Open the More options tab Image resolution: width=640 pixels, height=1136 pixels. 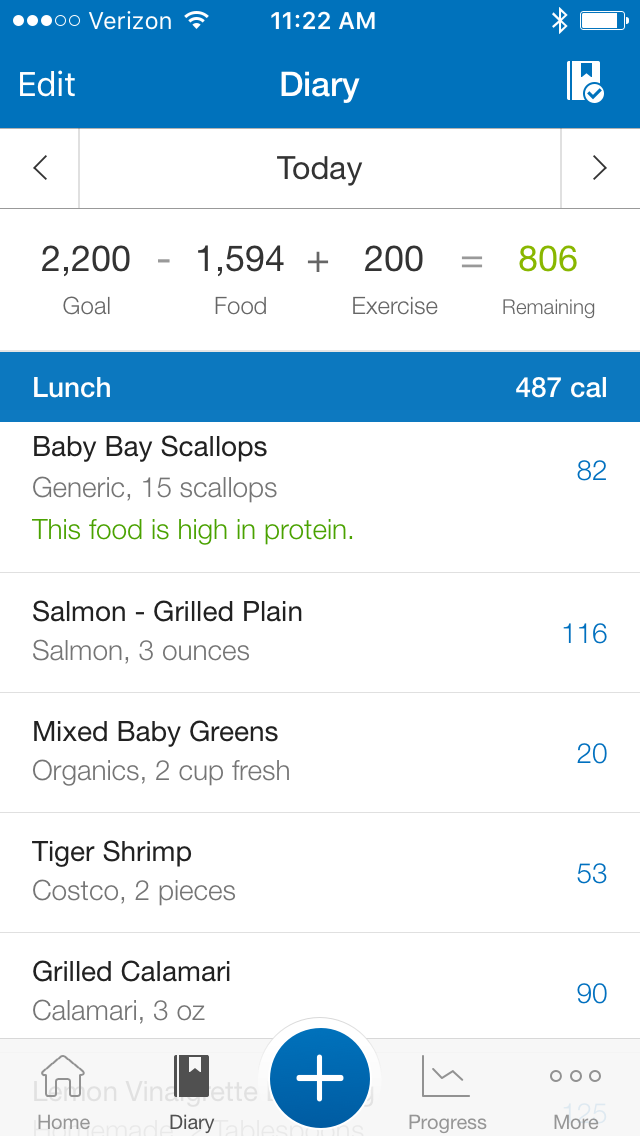click(575, 1090)
